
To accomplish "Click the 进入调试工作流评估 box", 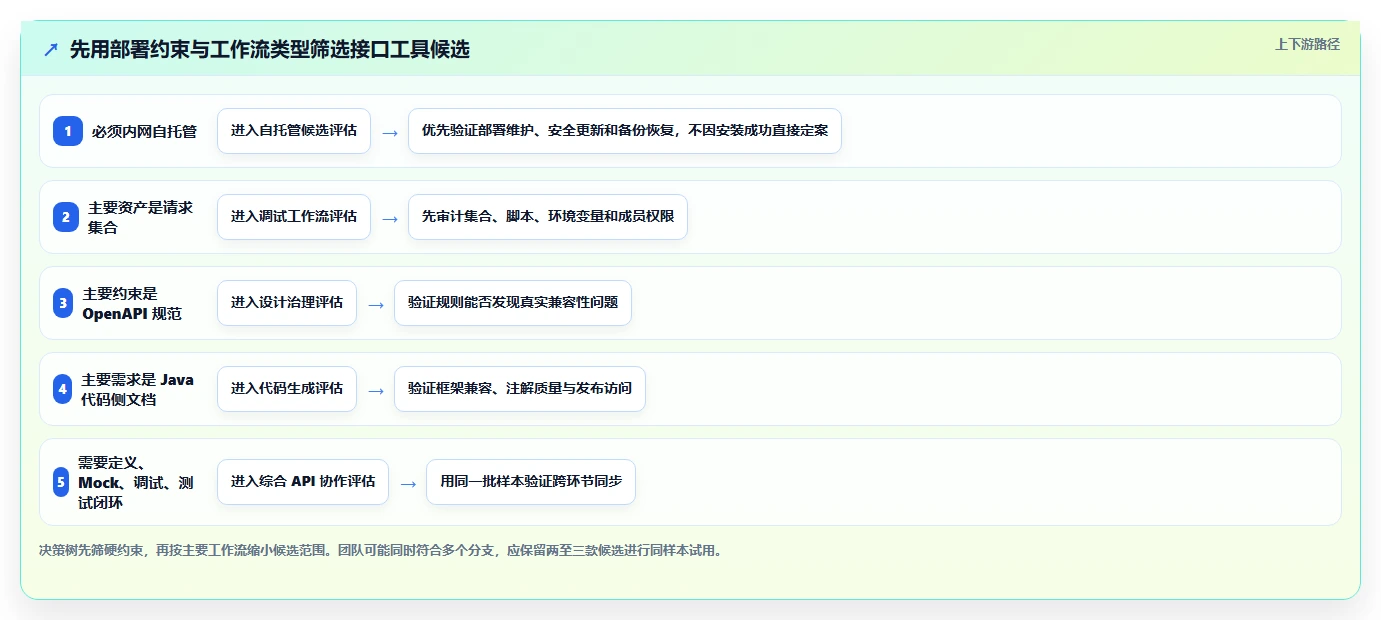I will [x=294, y=217].
